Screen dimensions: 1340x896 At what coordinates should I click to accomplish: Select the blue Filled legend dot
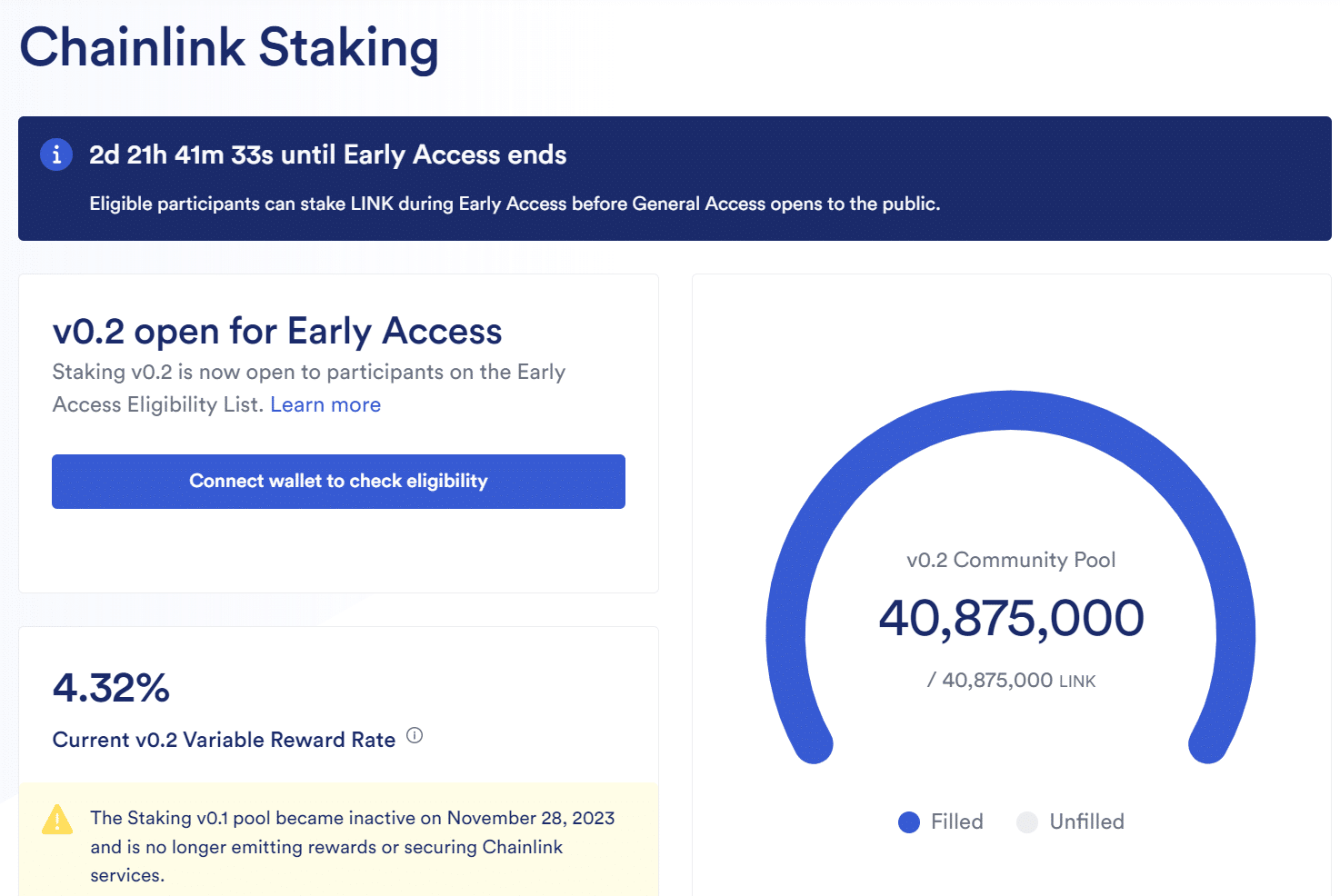[909, 822]
